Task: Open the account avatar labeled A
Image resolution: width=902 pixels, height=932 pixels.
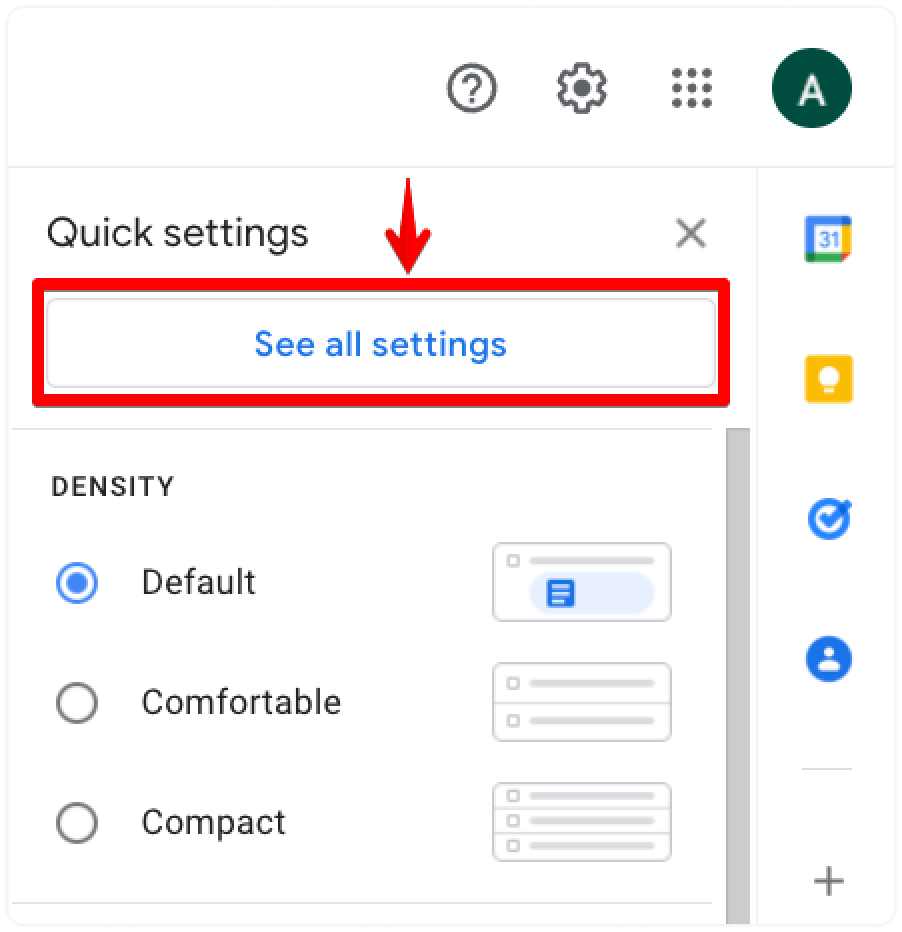Action: [812, 88]
